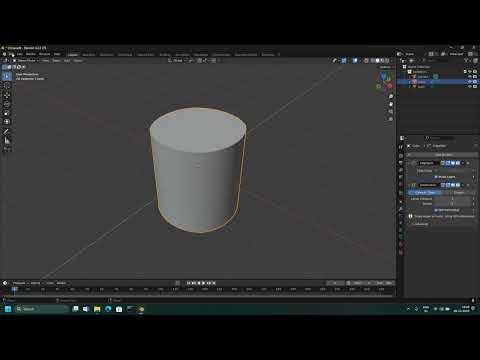
Task: Toggle the camera view icon
Action: click(391, 112)
